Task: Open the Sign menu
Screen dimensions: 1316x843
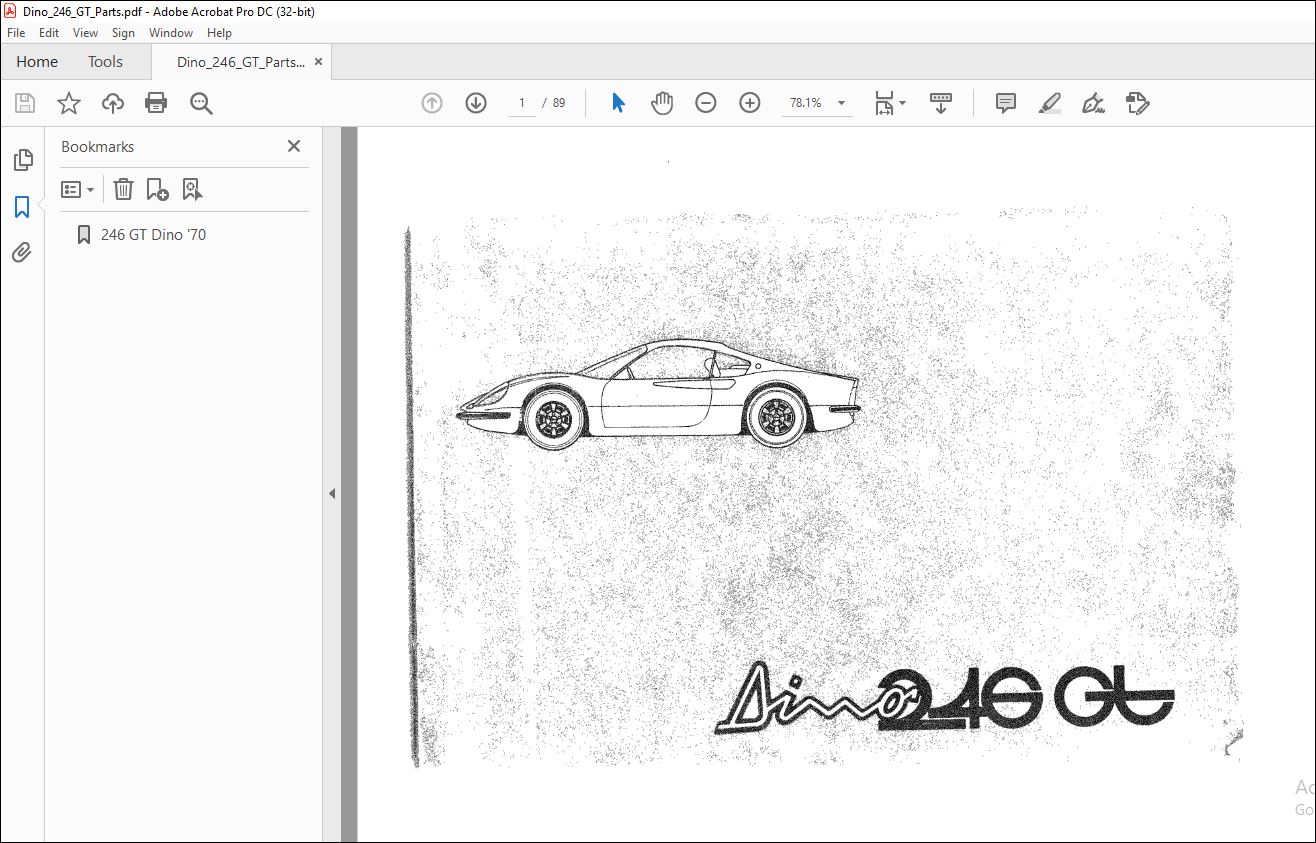Action: tap(123, 33)
